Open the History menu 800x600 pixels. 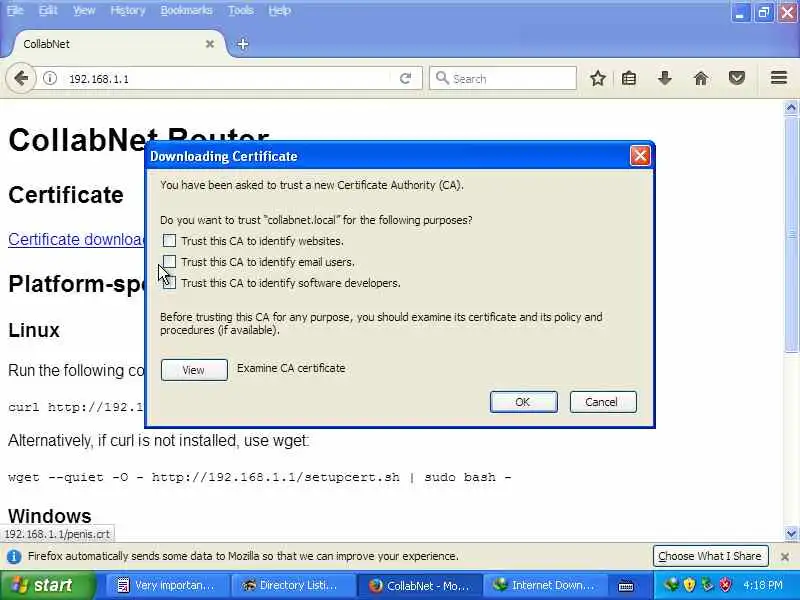pyautogui.click(x=128, y=10)
